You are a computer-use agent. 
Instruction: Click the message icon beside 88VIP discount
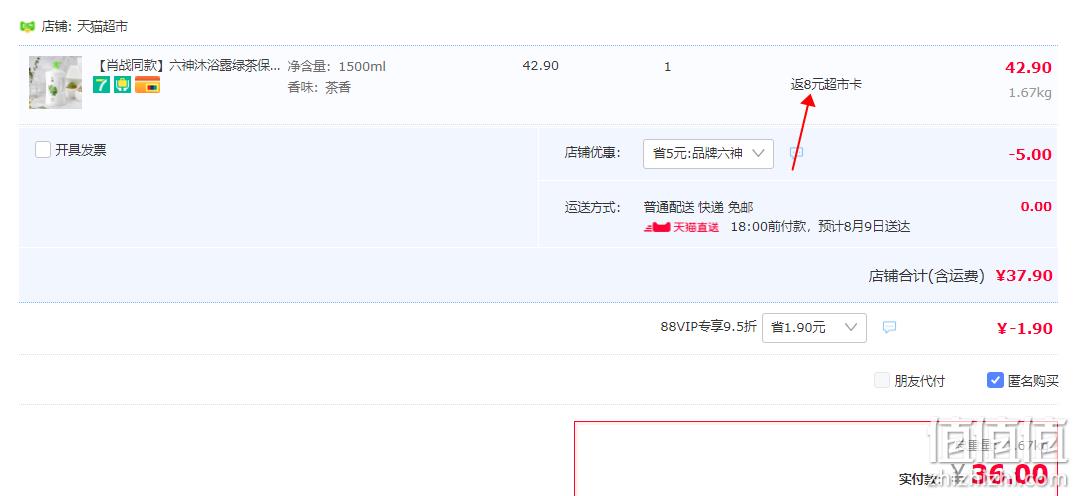pos(889,327)
